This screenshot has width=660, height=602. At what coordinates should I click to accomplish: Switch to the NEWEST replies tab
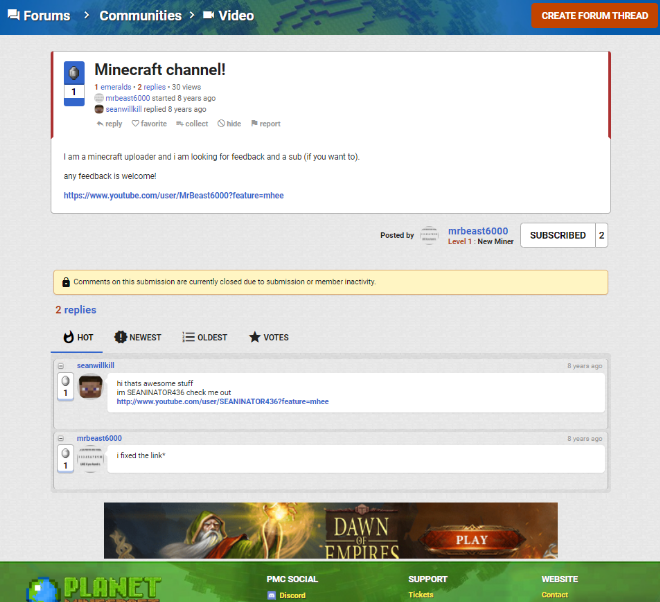tap(138, 337)
